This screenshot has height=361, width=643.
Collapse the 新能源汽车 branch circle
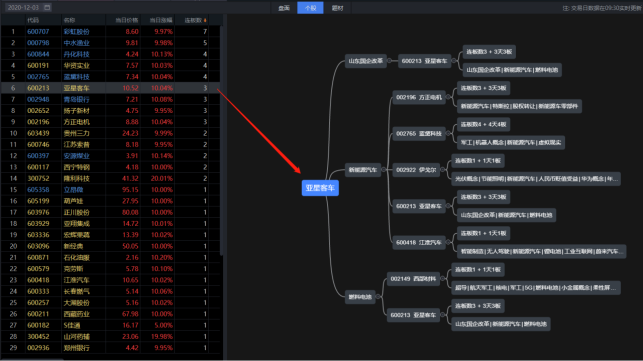[383, 169]
